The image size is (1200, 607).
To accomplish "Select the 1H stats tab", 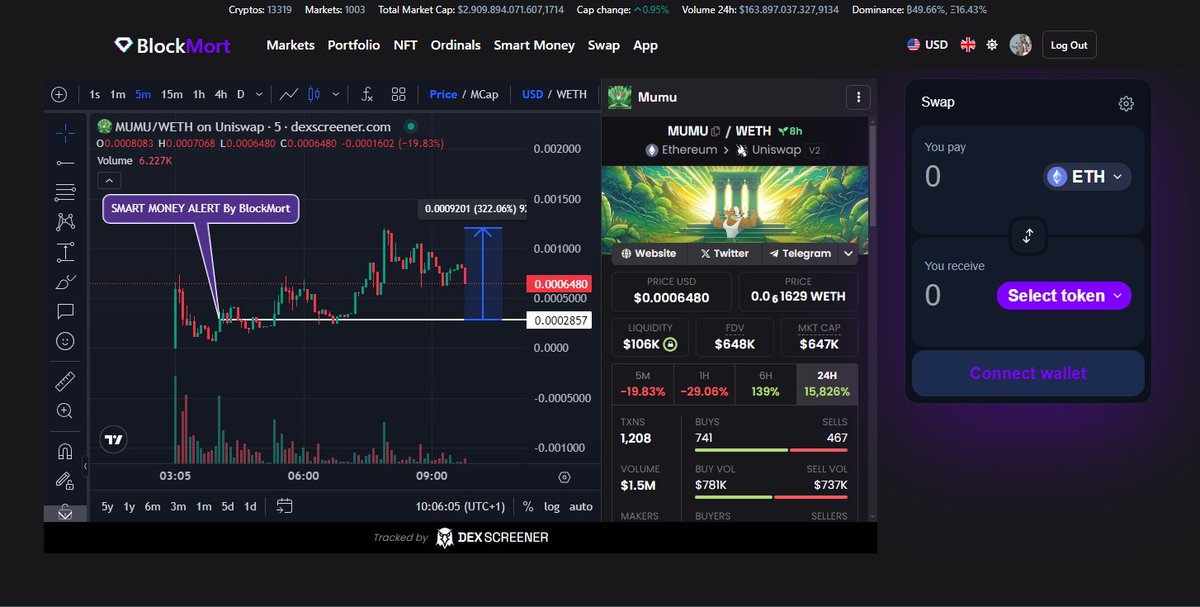I will pyautogui.click(x=704, y=384).
